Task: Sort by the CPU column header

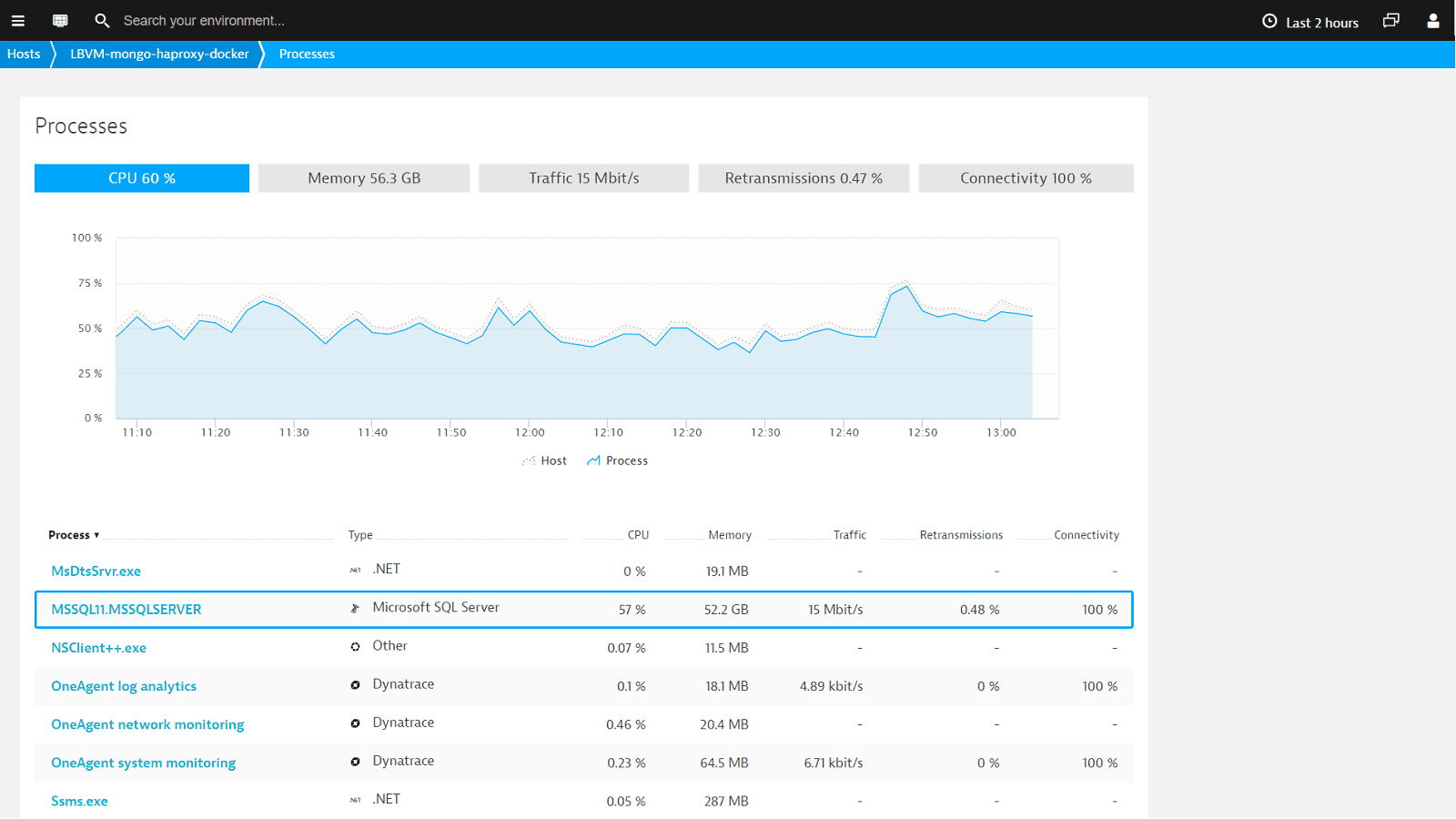Action: (x=638, y=535)
